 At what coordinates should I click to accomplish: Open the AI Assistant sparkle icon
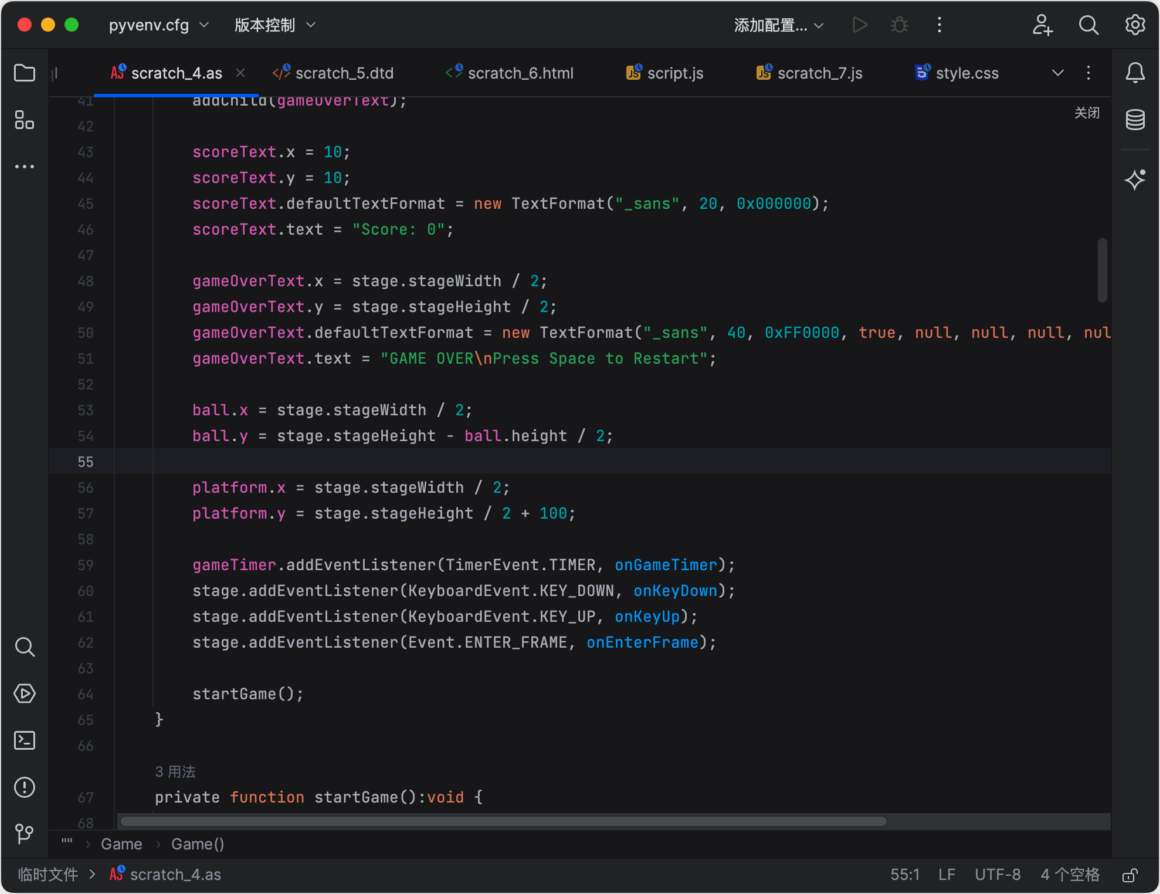(x=1135, y=179)
